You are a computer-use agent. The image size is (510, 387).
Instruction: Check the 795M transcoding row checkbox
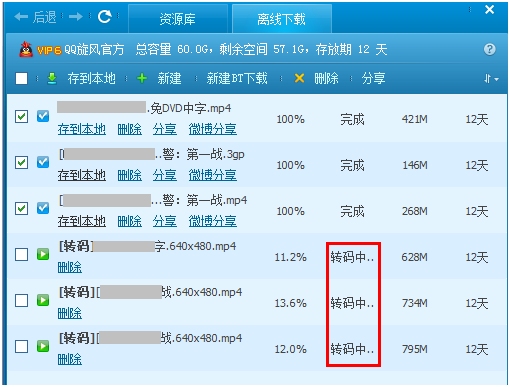tap(21, 347)
